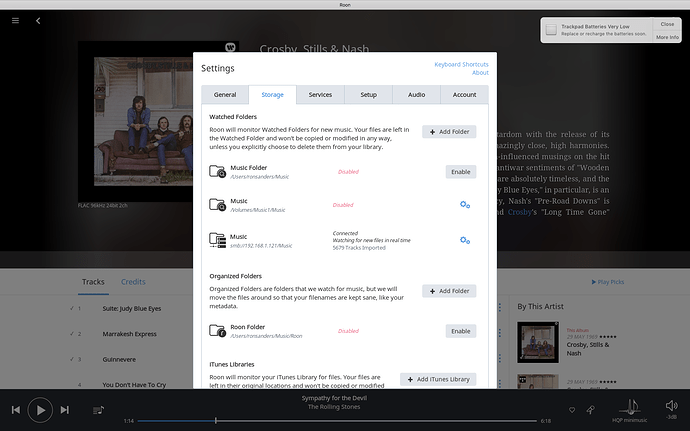The width and height of the screenshot is (690, 431).
Task: Switch to the General settings tab
Action: (225, 95)
